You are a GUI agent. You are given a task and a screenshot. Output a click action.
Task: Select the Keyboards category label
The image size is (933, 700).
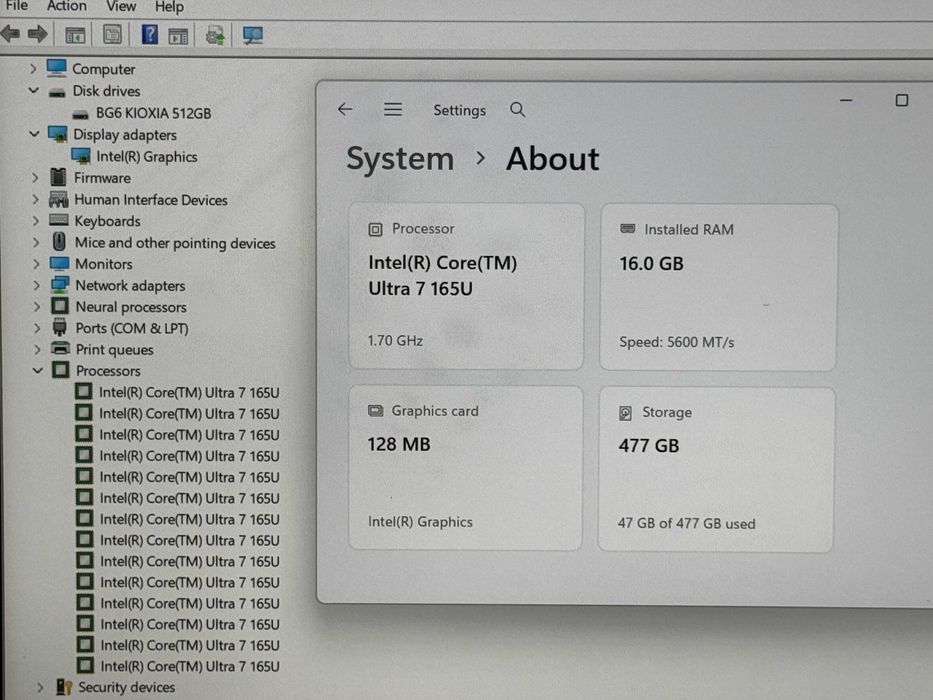[x=107, y=221]
